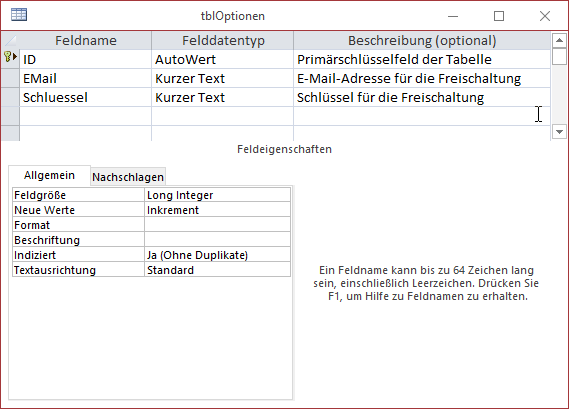Open the Textausrichtung value Standard
The image size is (569, 409).
217,270
